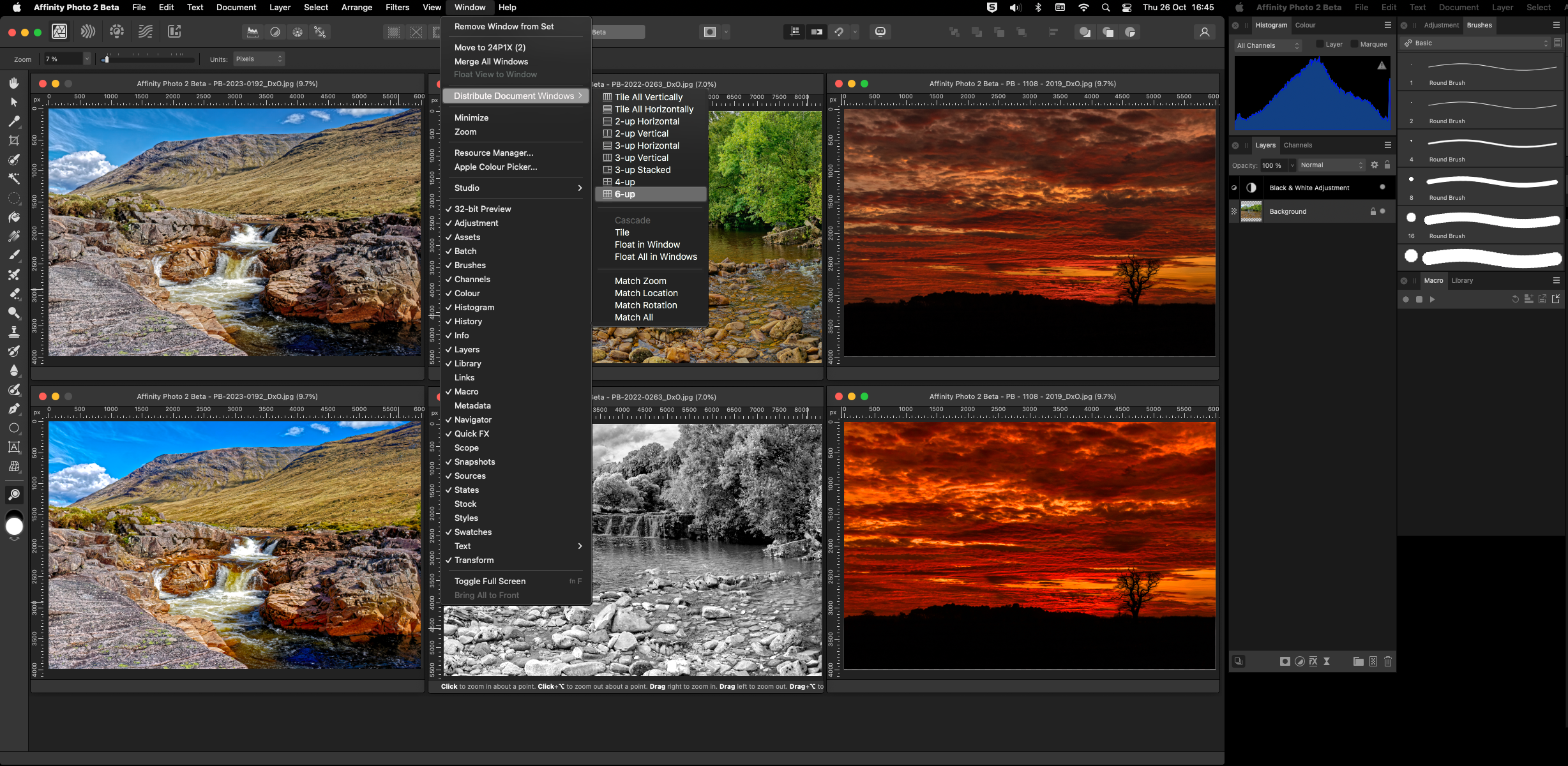Select the Crop tool in toolbar
The image size is (1568, 766).
click(14, 140)
